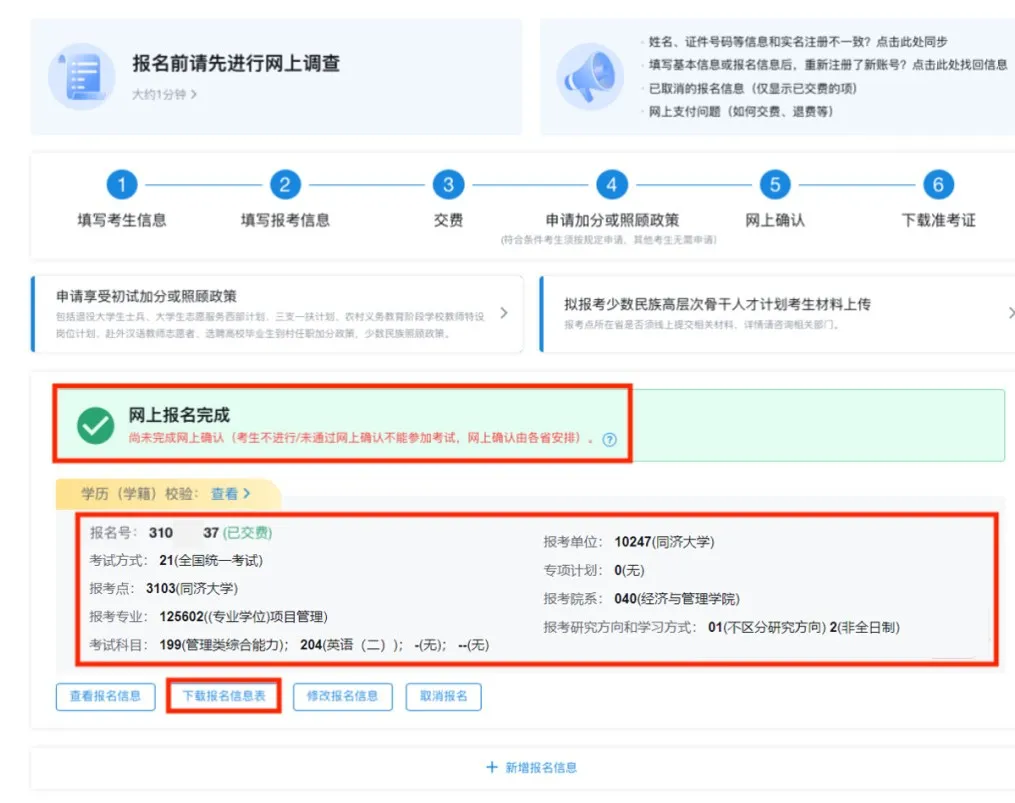Click 下载报名信息表 button
The height and width of the screenshot is (803, 1015).
[x=222, y=697]
